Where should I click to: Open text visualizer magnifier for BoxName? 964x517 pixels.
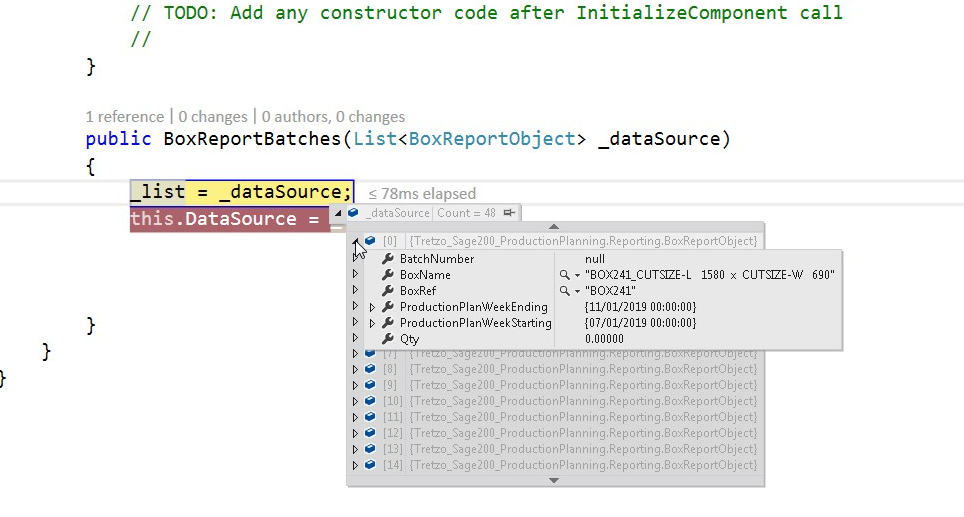(564, 275)
